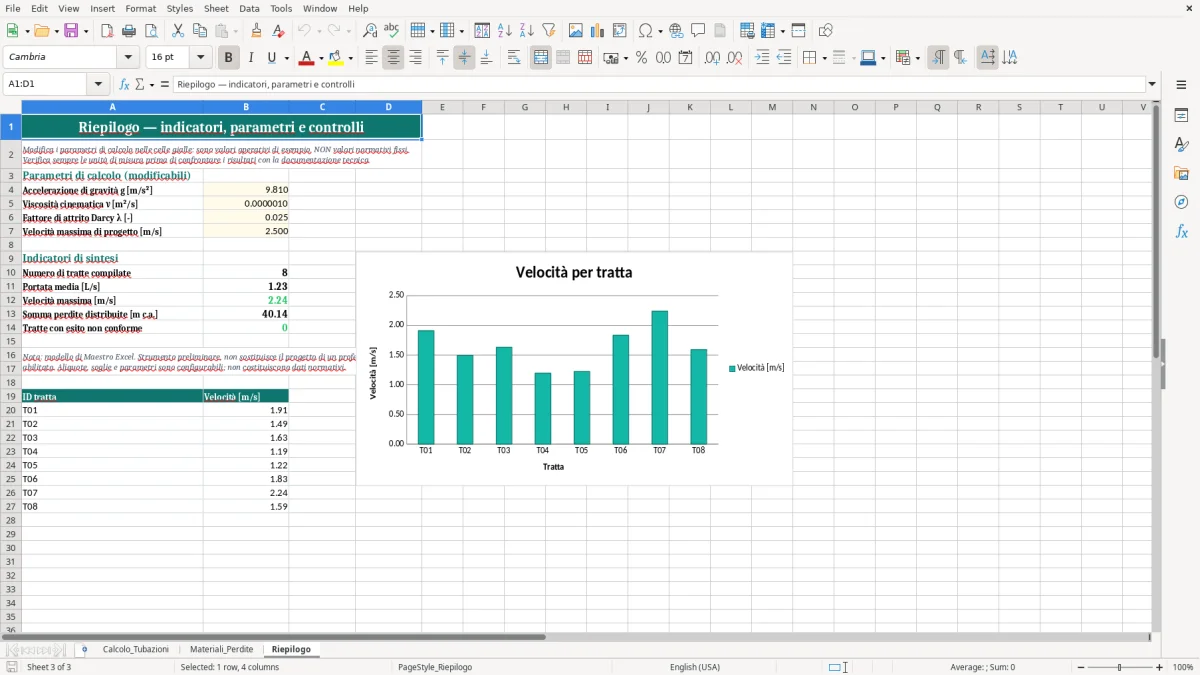This screenshot has height=675, width=1200.
Task: Open the Data menu
Action: (x=249, y=8)
